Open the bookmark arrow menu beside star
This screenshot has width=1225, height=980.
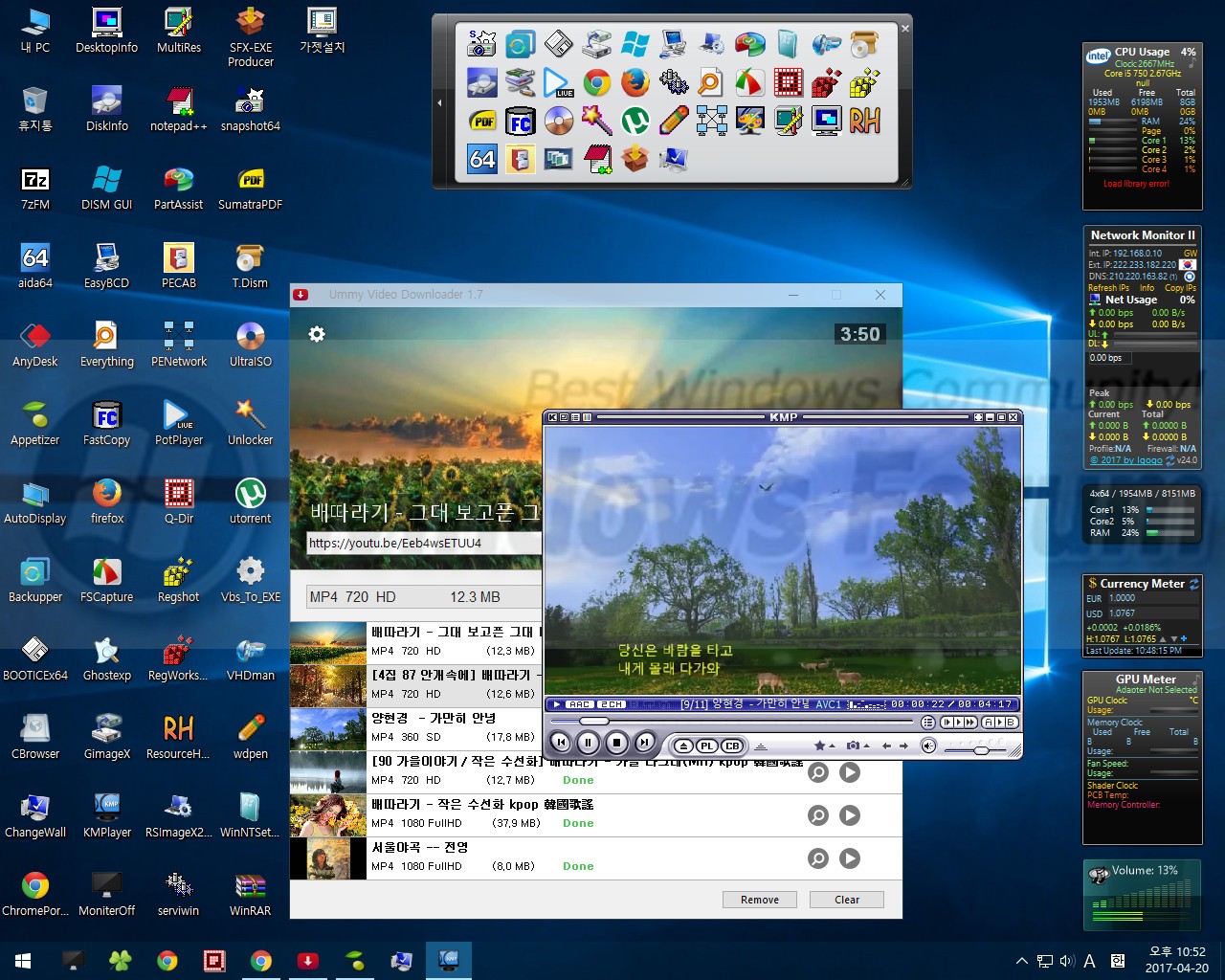tap(831, 746)
